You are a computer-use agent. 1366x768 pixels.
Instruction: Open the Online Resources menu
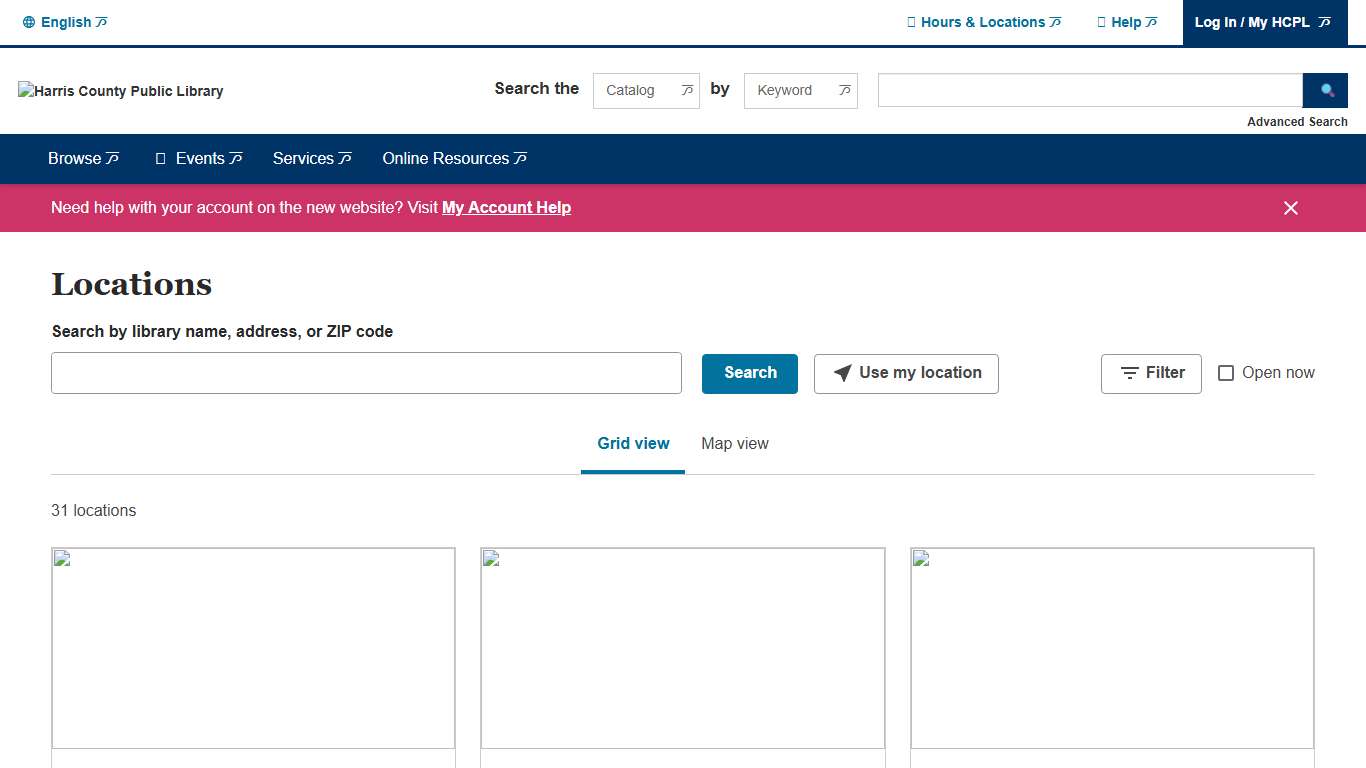pyautogui.click(x=454, y=159)
